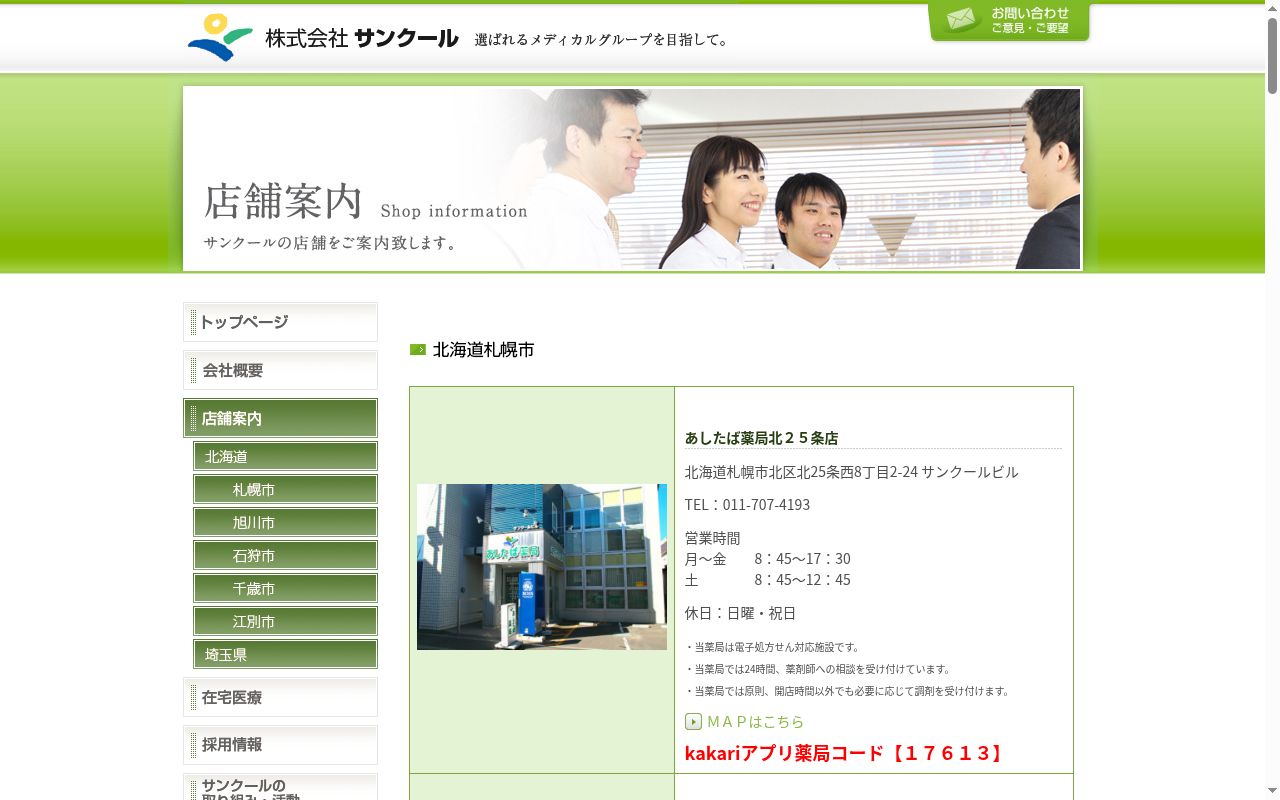Go to トップページ in the sidebar
1280x800 pixels.
[x=280, y=322]
